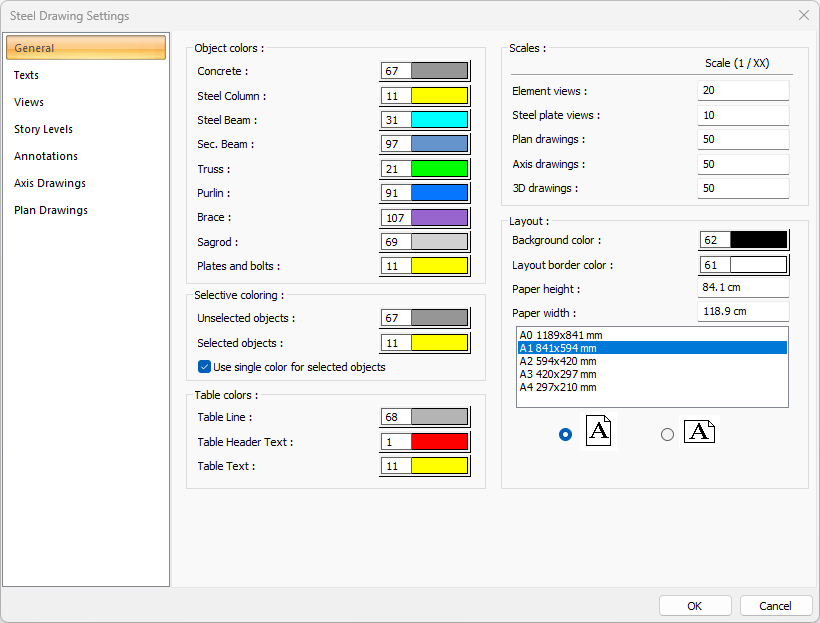This screenshot has width=820, height=623.
Task: Select the landscape page orientation icon
Action: click(699, 432)
